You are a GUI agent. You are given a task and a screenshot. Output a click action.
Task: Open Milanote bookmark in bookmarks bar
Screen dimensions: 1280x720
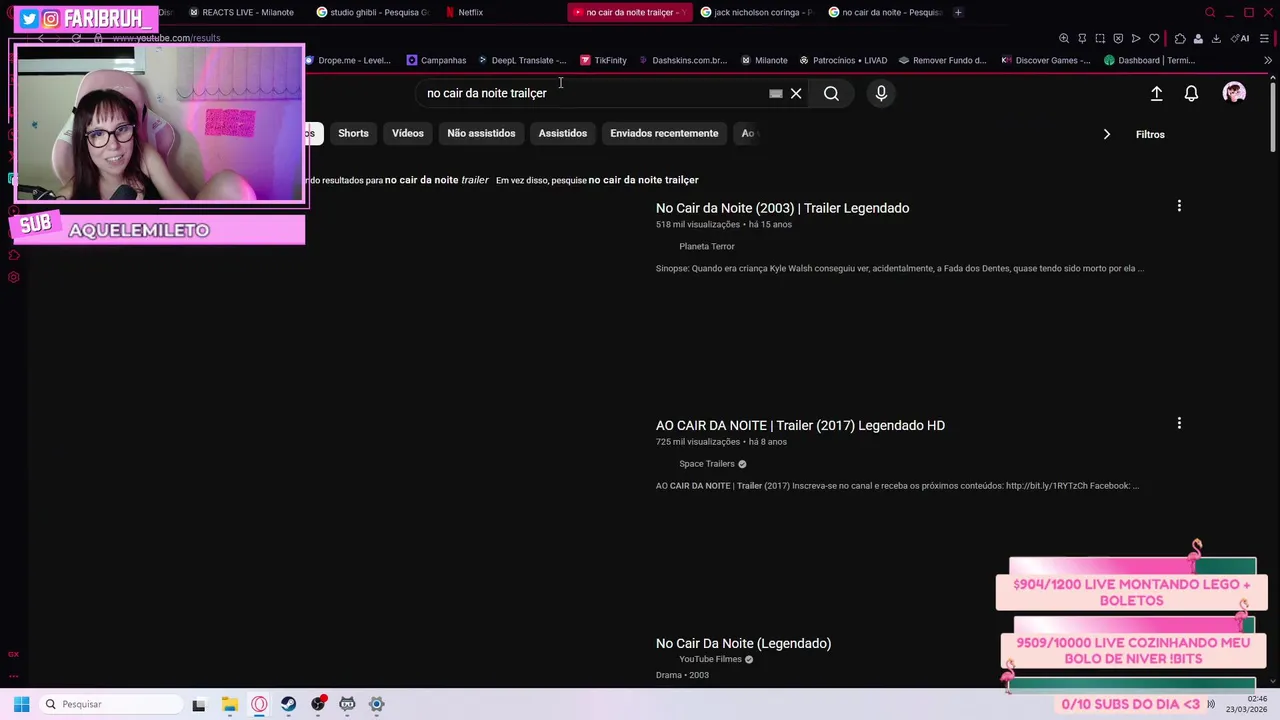click(764, 60)
